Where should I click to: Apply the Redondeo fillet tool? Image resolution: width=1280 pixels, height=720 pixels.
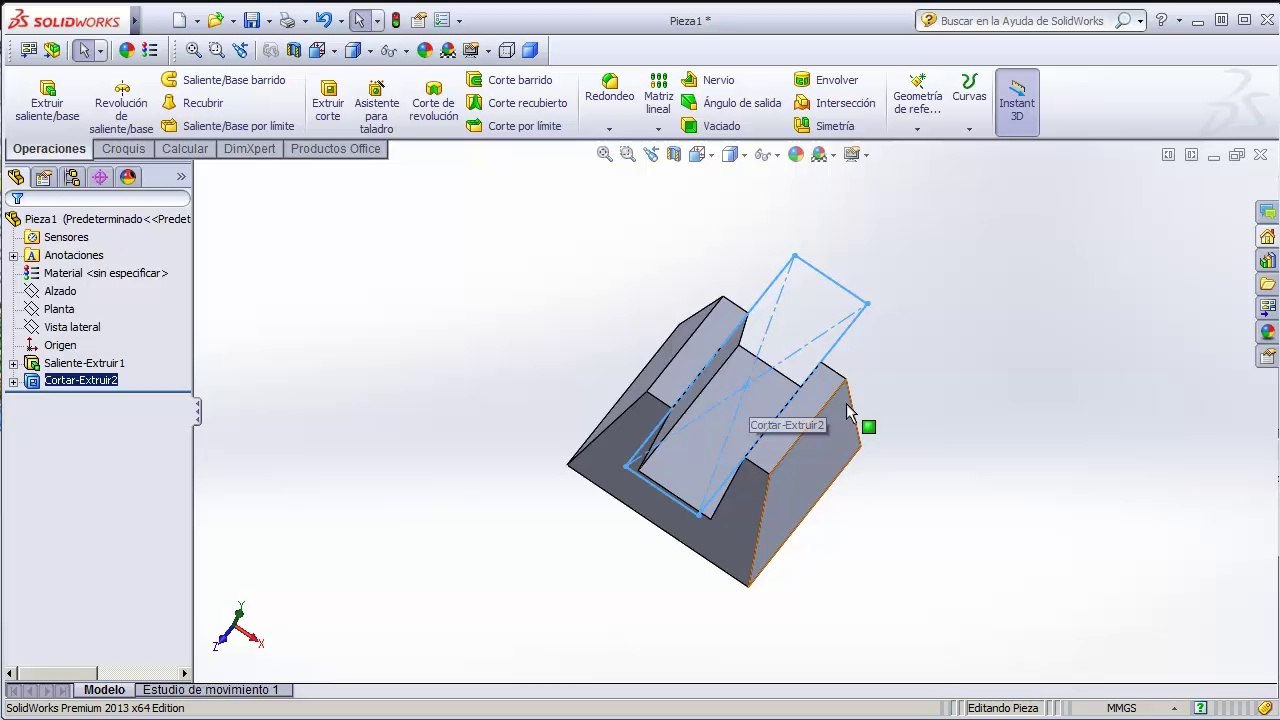610,88
